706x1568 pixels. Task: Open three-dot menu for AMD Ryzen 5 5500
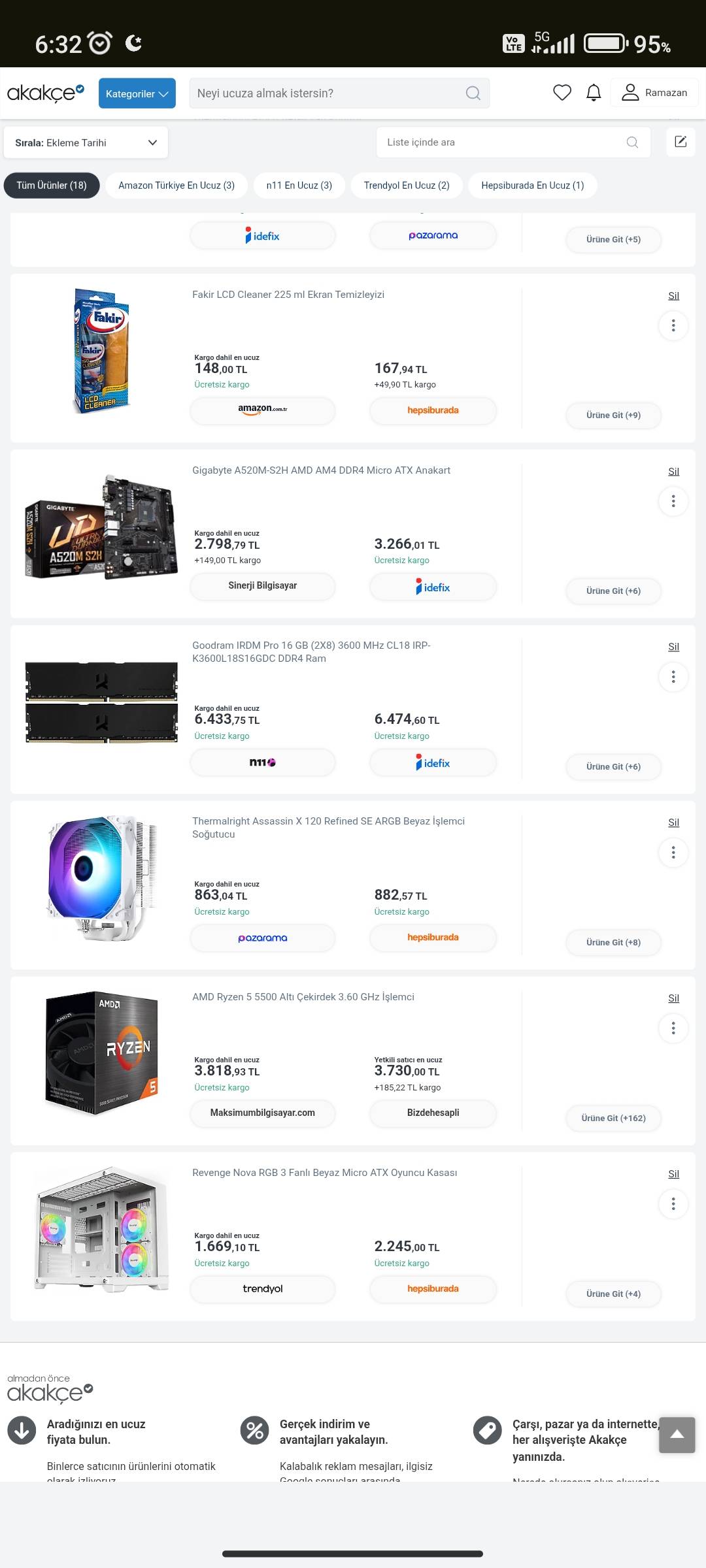(673, 1028)
